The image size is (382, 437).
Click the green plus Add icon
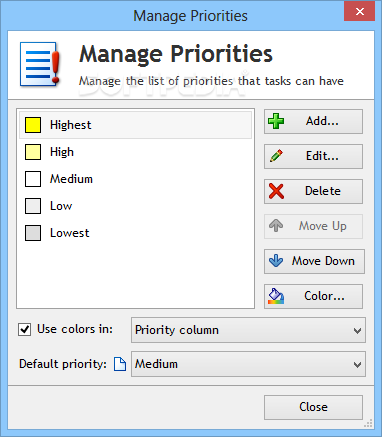coord(276,121)
